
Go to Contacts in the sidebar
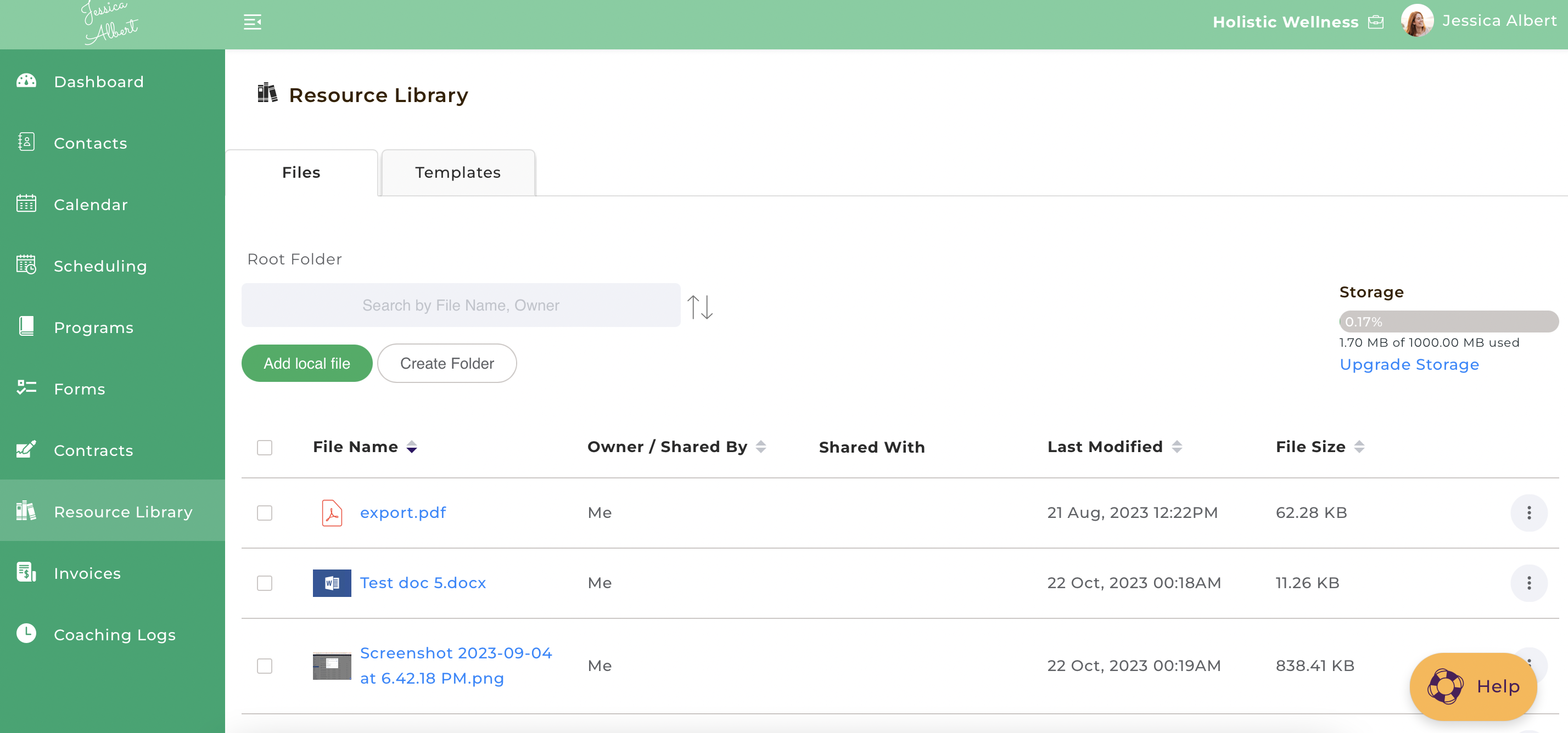pyautogui.click(x=113, y=142)
